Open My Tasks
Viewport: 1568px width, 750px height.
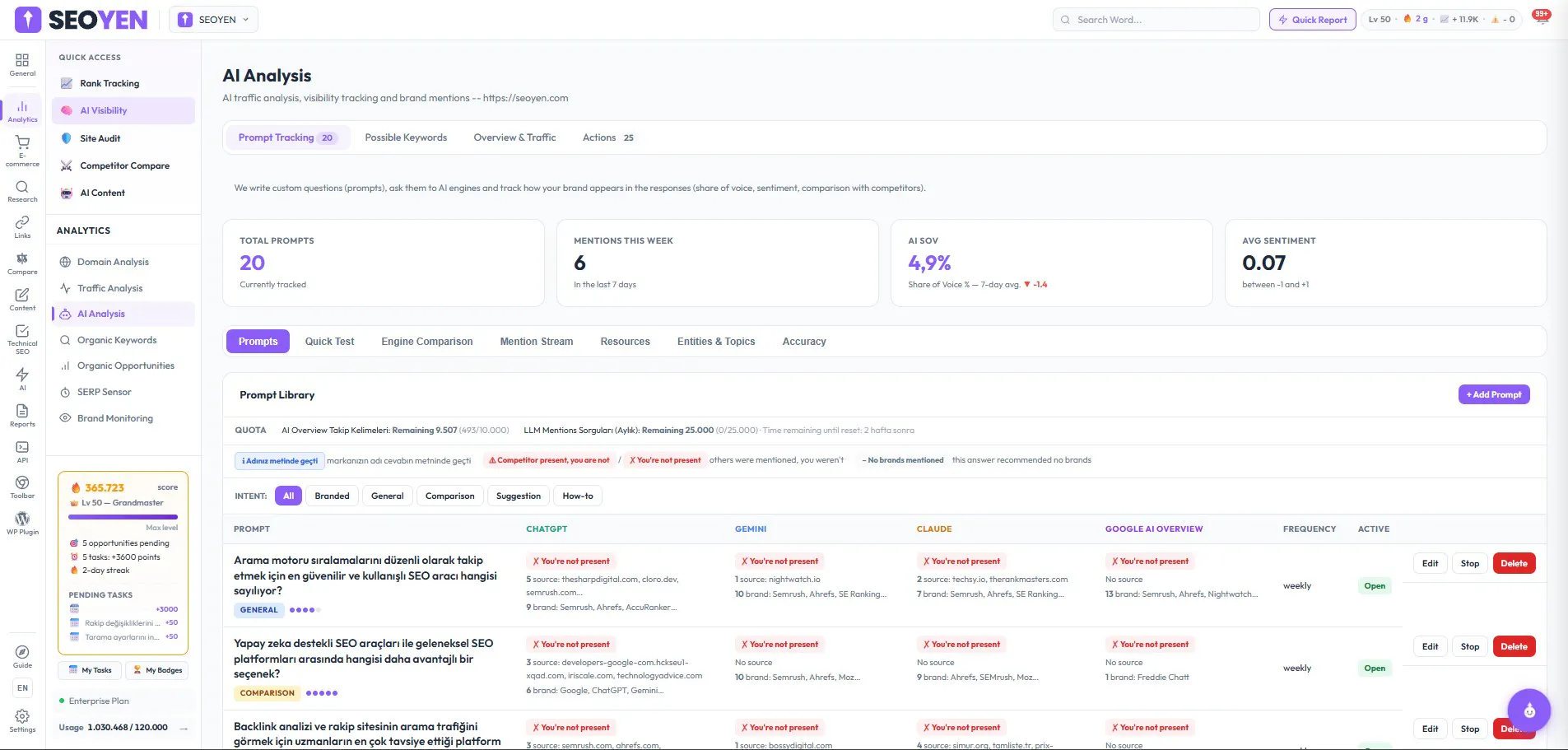tap(90, 670)
